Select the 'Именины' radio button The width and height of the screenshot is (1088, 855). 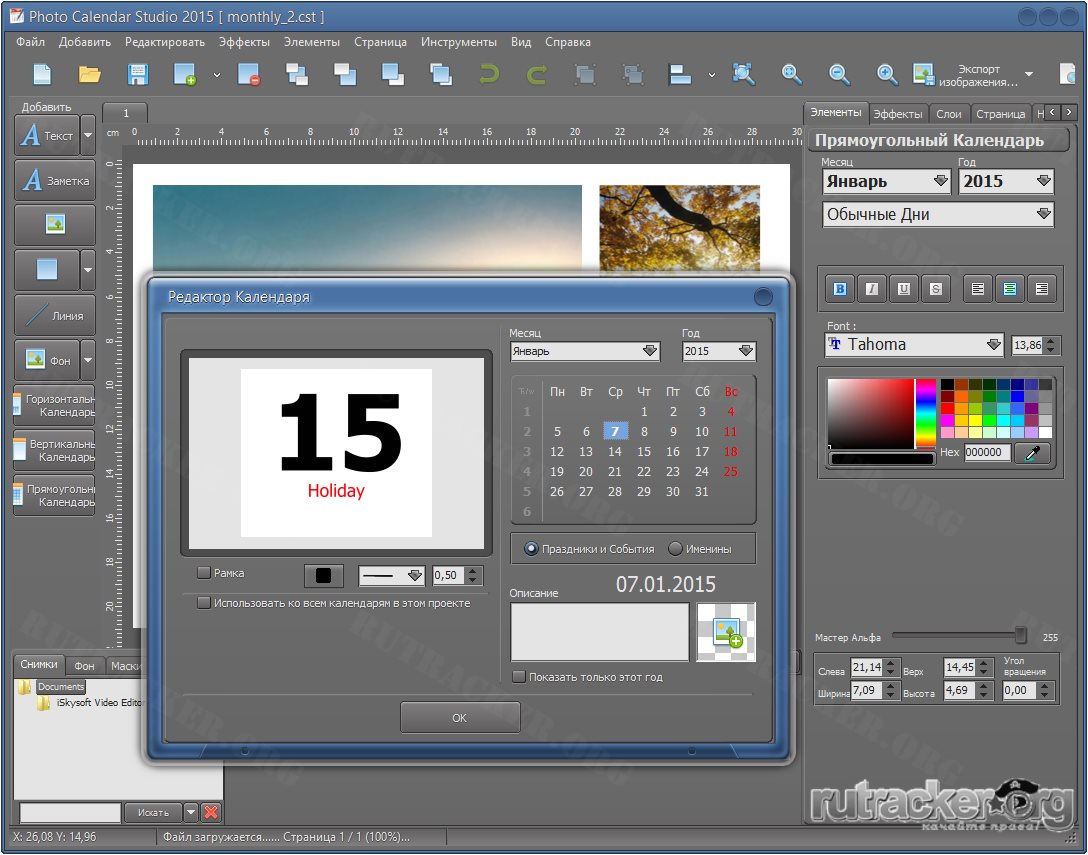pyautogui.click(x=675, y=549)
